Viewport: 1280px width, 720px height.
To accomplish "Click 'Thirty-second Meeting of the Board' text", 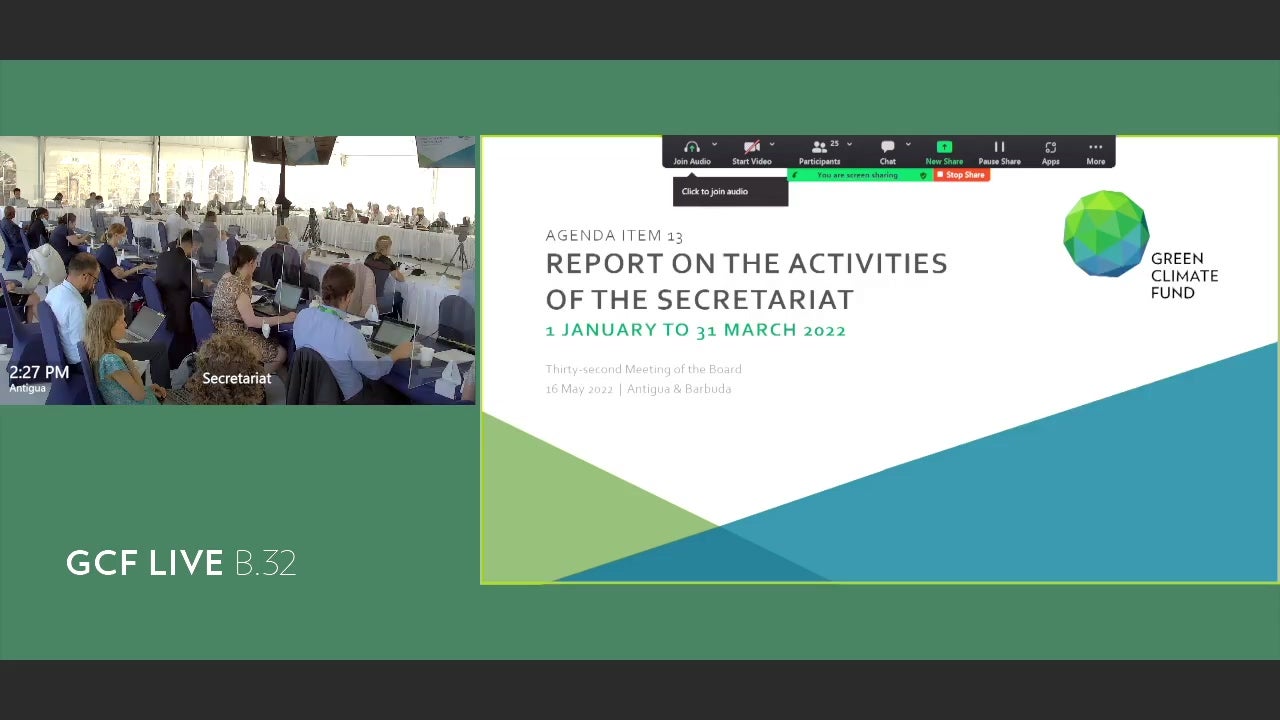I will 643,369.
